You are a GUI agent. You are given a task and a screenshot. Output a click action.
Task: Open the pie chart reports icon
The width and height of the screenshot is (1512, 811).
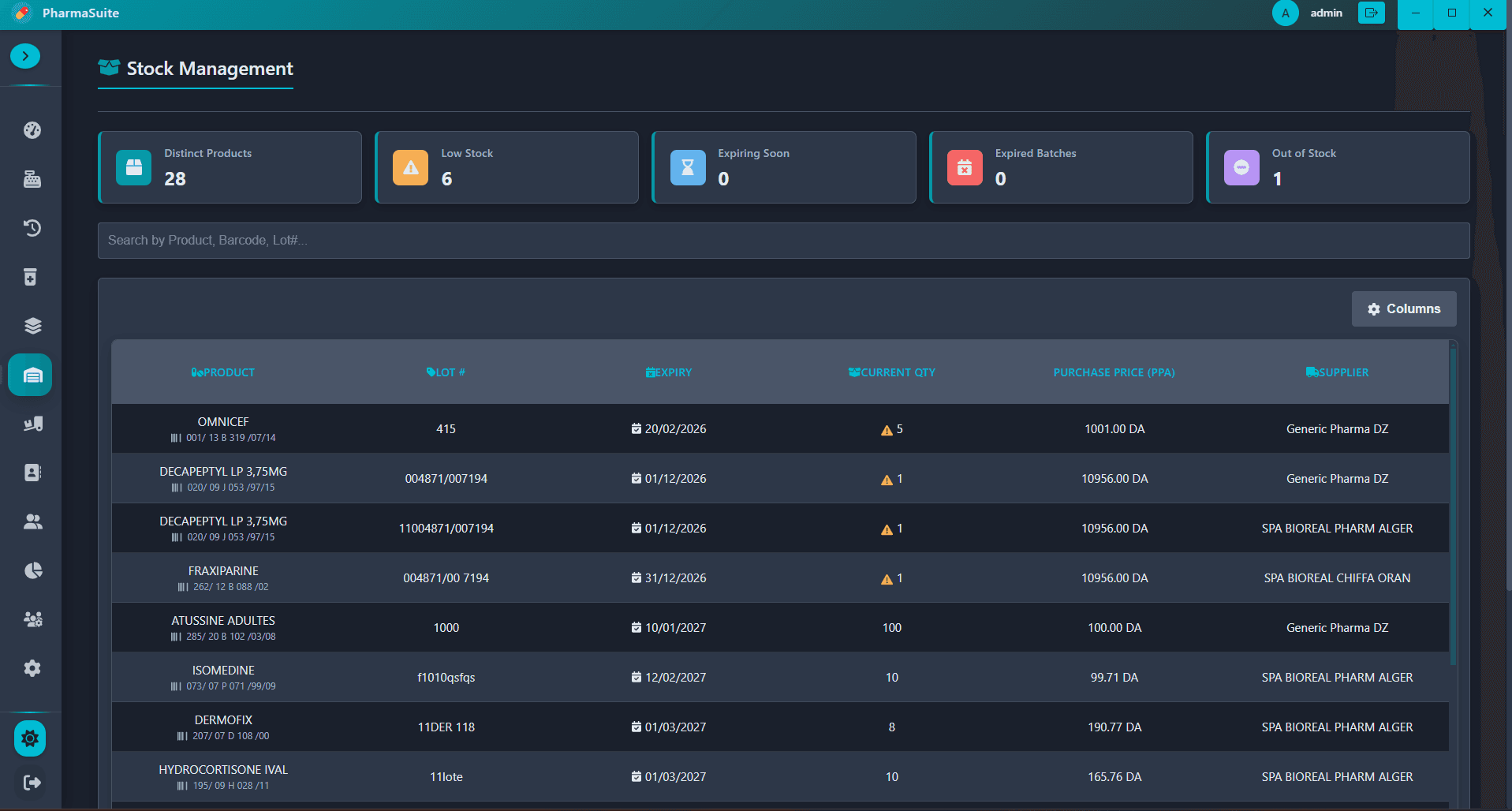click(x=32, y=570)
